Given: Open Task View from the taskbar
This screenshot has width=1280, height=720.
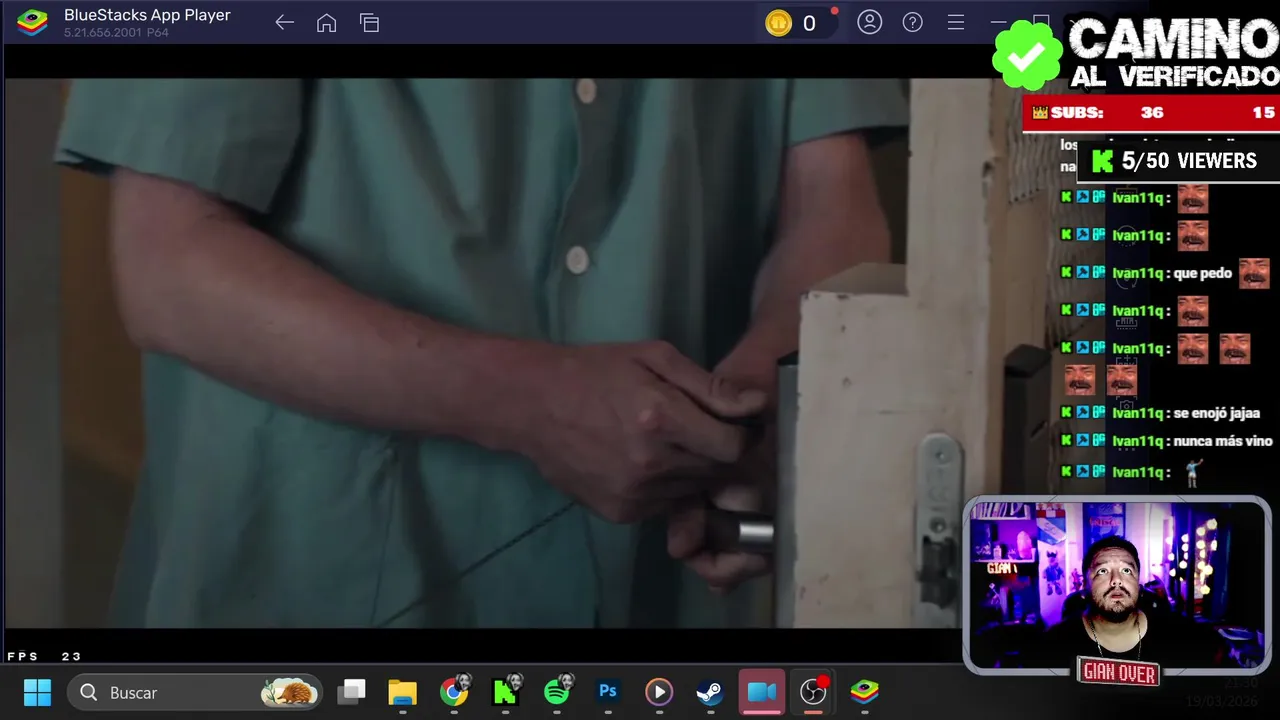Looking at the screenshot, I should 351,692.
